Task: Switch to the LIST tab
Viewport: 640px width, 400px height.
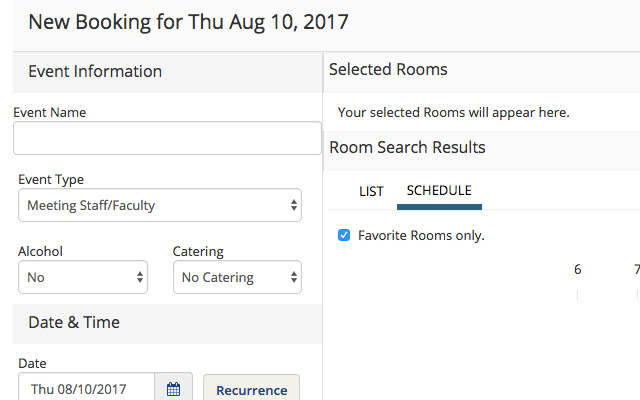Action: point(371,191)
